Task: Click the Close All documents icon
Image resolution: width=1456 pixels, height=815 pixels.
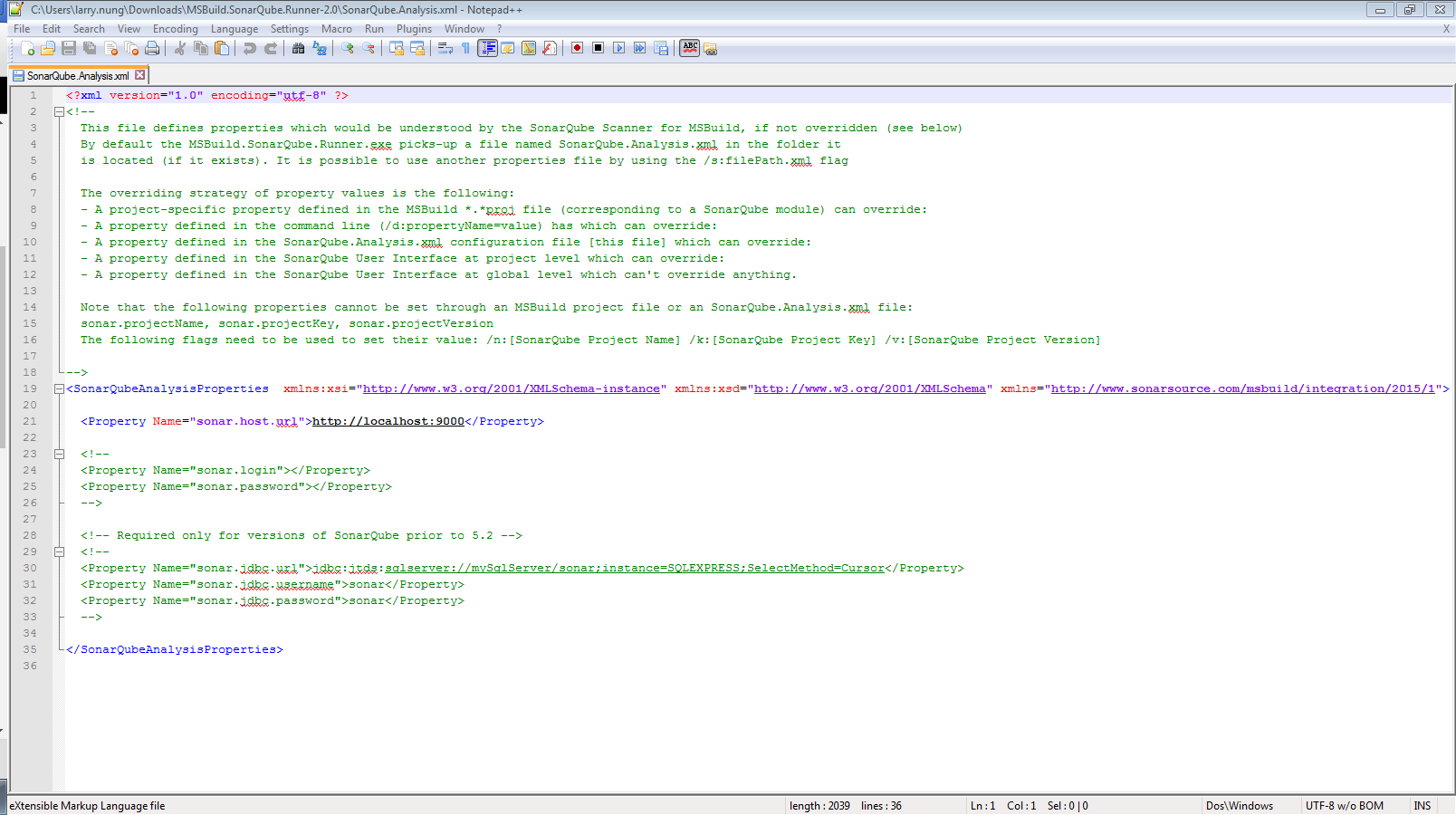Action: click(131, 48)
